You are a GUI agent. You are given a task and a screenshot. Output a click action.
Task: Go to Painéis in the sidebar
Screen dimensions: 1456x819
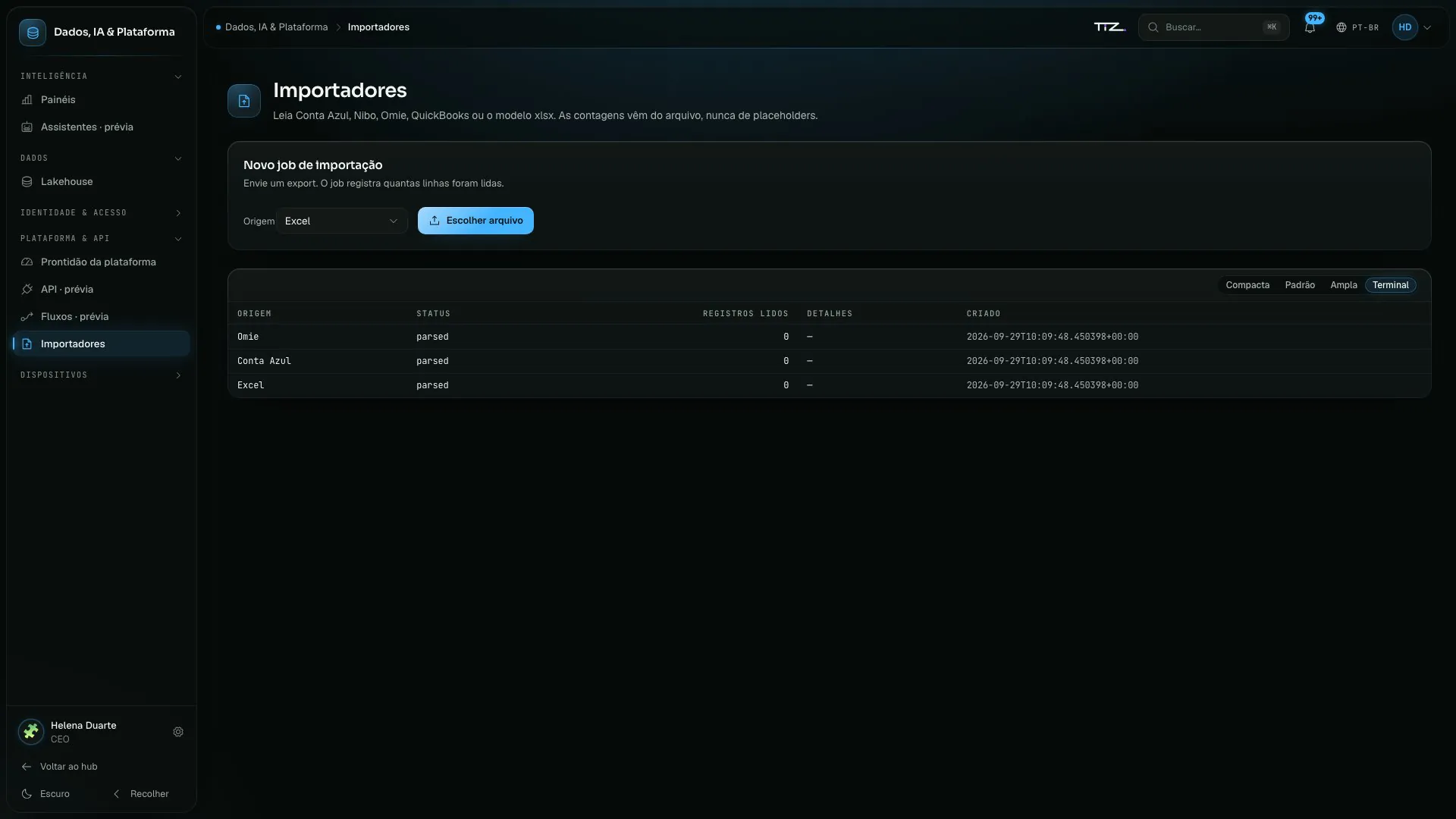tap(102, 100)
